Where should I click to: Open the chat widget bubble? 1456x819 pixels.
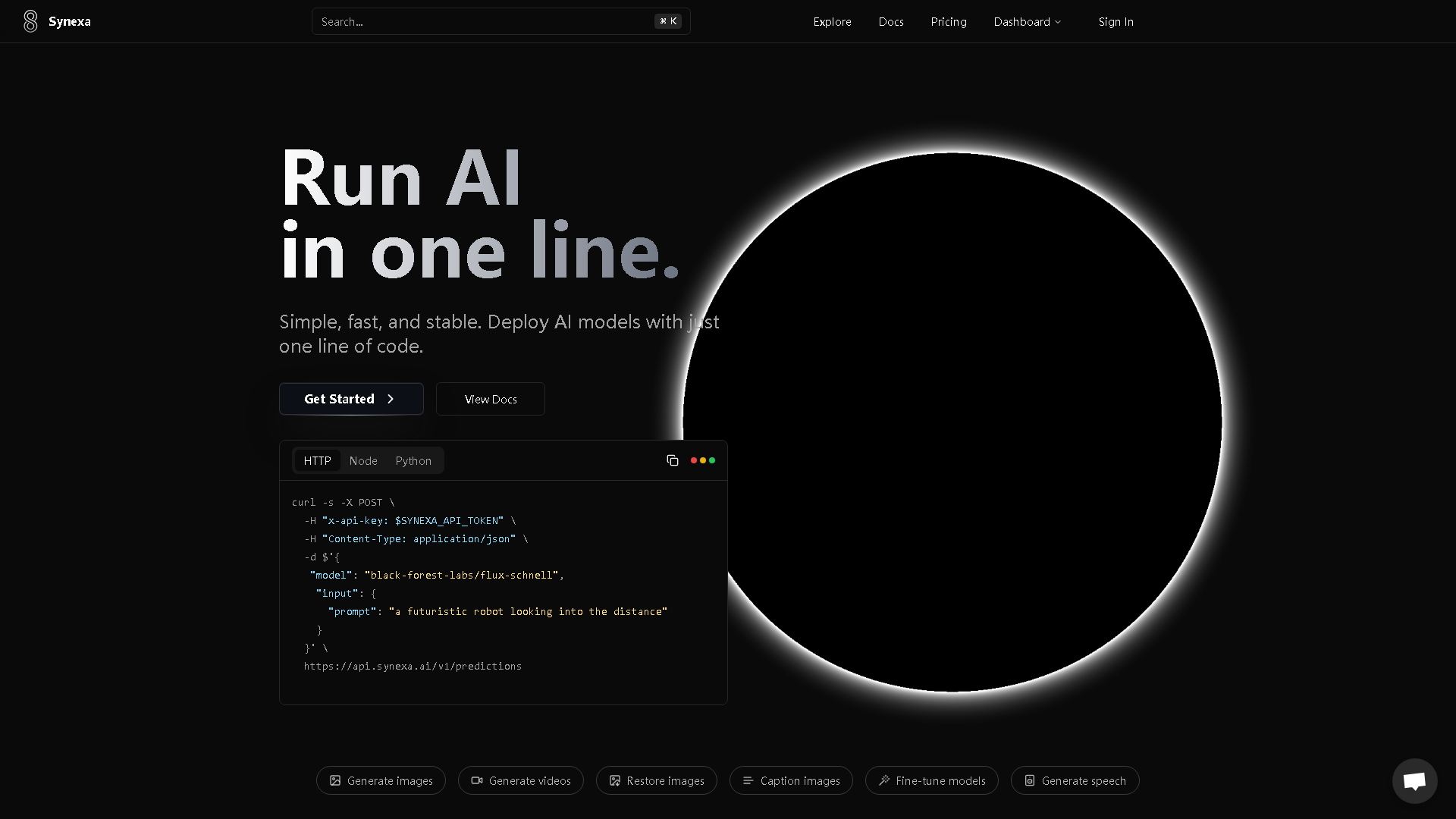1414,780
